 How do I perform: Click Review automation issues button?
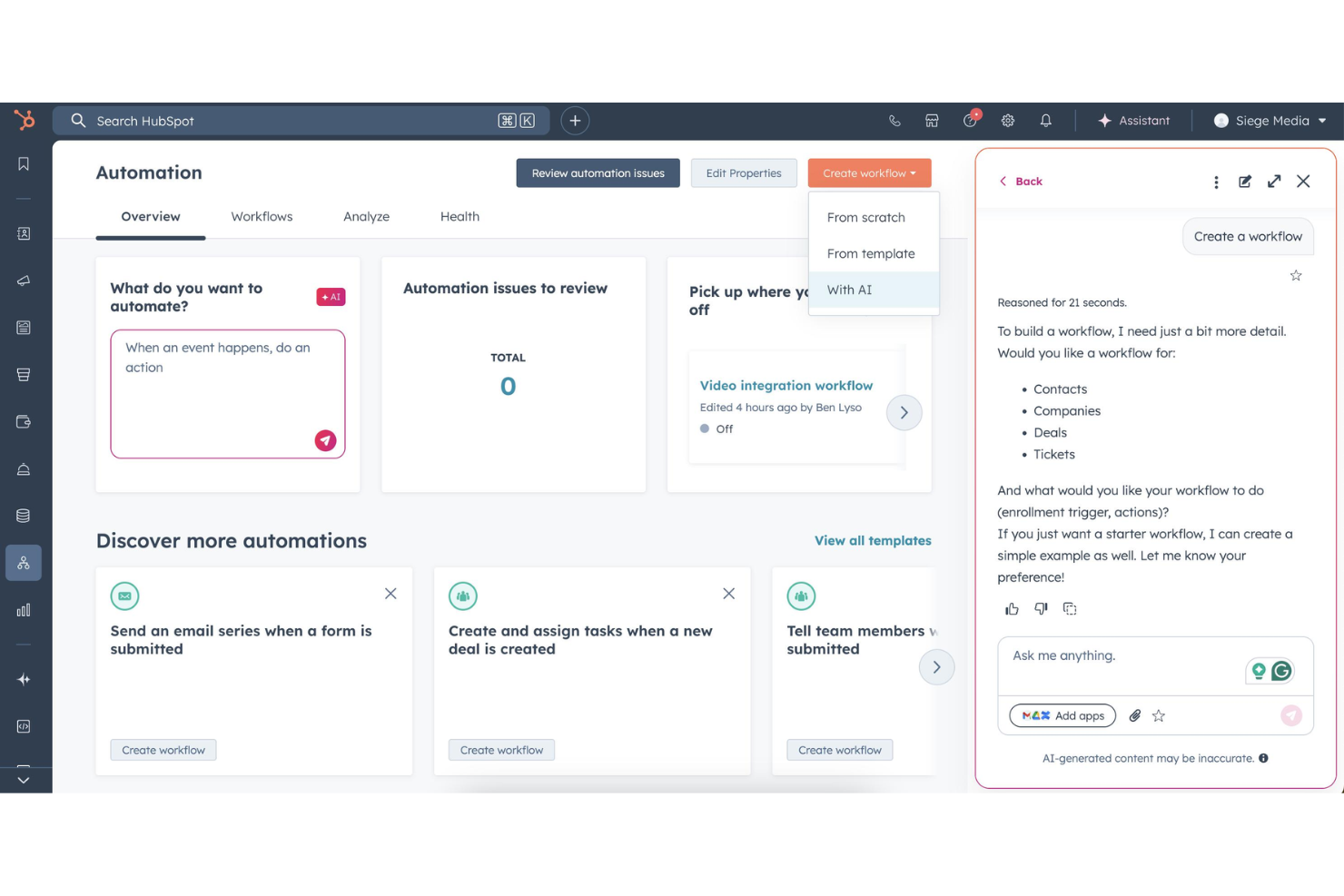click(598, 173)
